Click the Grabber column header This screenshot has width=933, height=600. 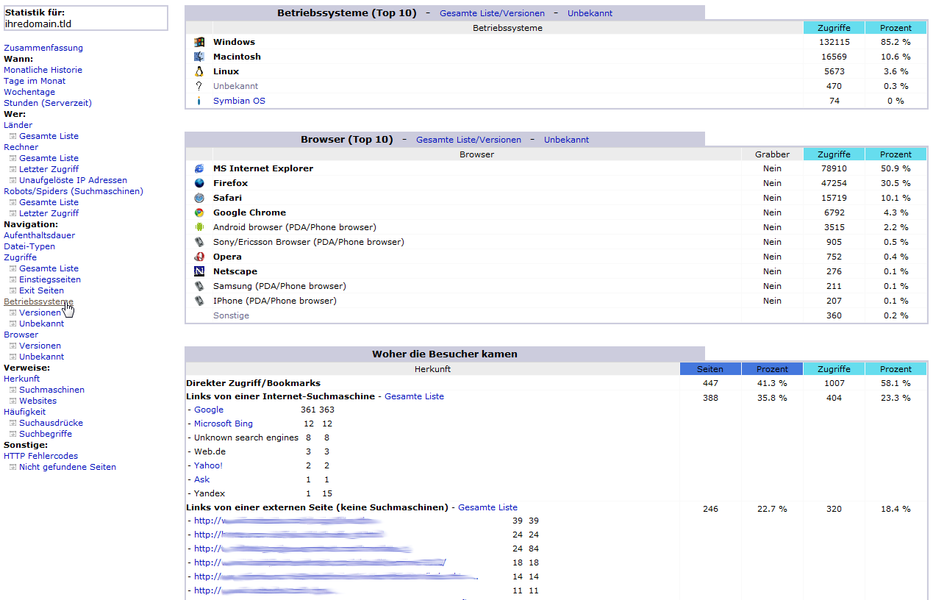pos(772,154)
